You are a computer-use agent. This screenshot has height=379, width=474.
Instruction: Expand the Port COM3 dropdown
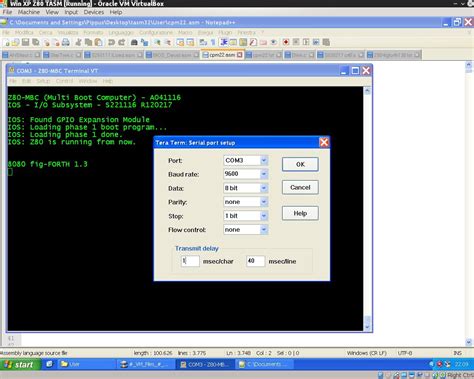click(x=264, y=160)
